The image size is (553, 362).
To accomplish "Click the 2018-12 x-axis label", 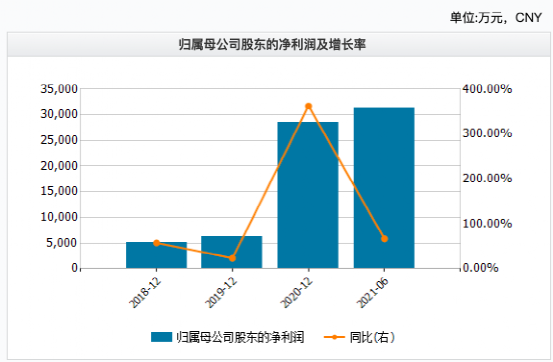I will pyautogui.click(x=145, y=292).
